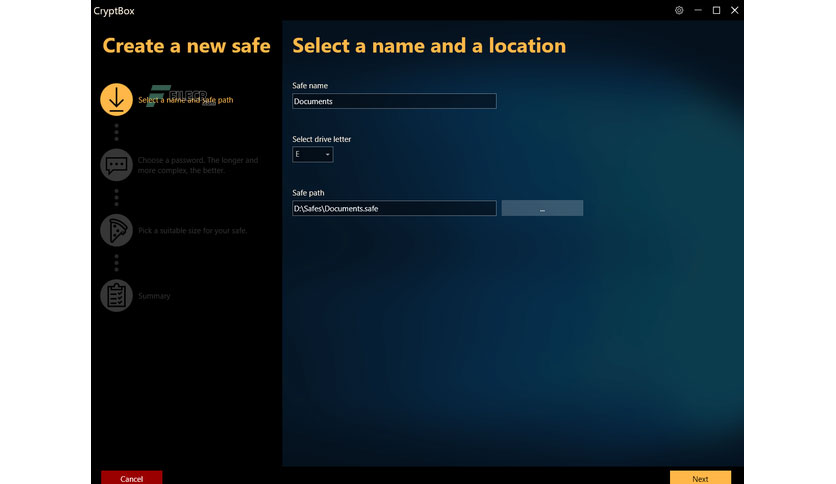Cancel the new safe wizard

point(131,478)
